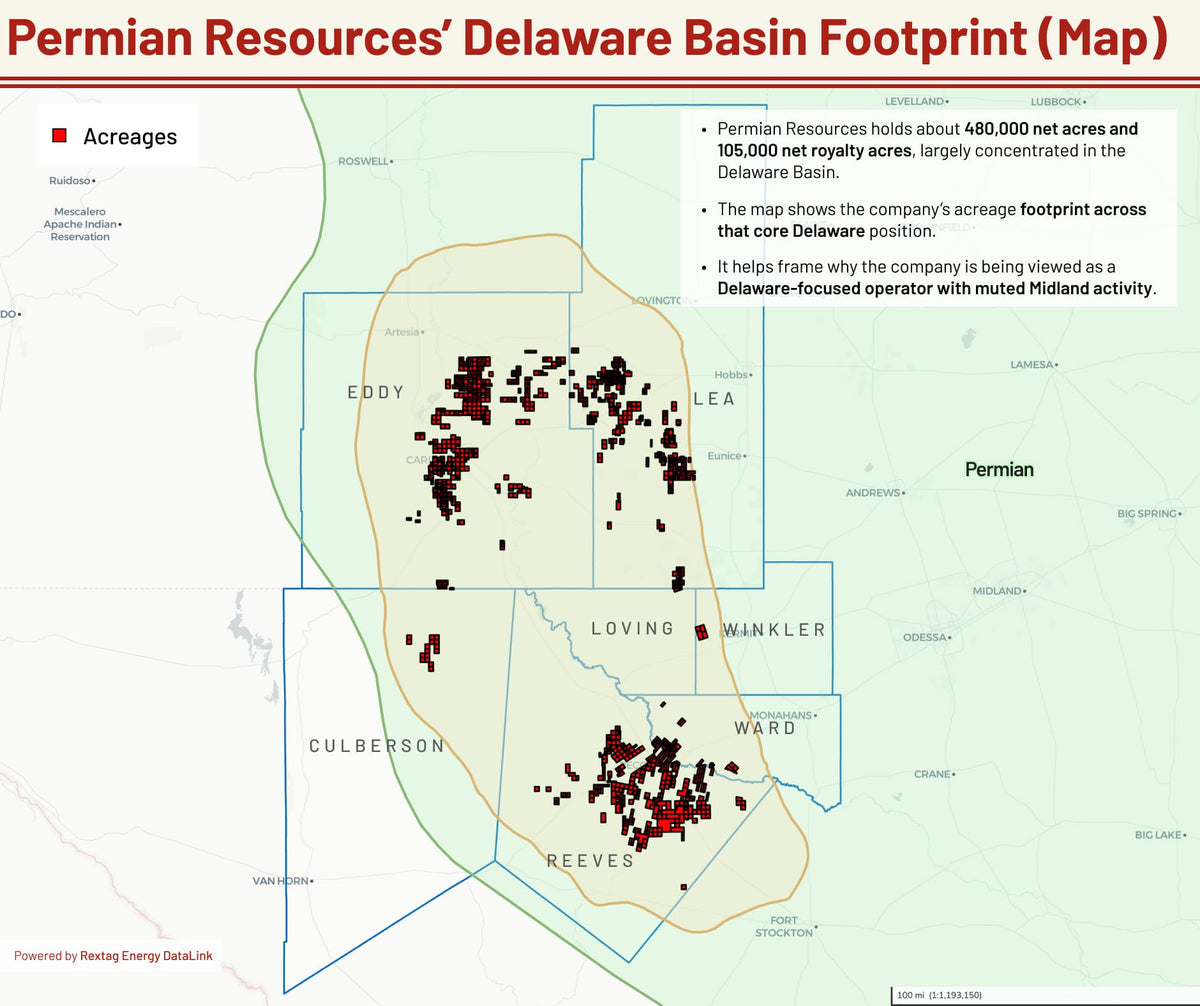Click the map title heading text

tap(588, 37)
